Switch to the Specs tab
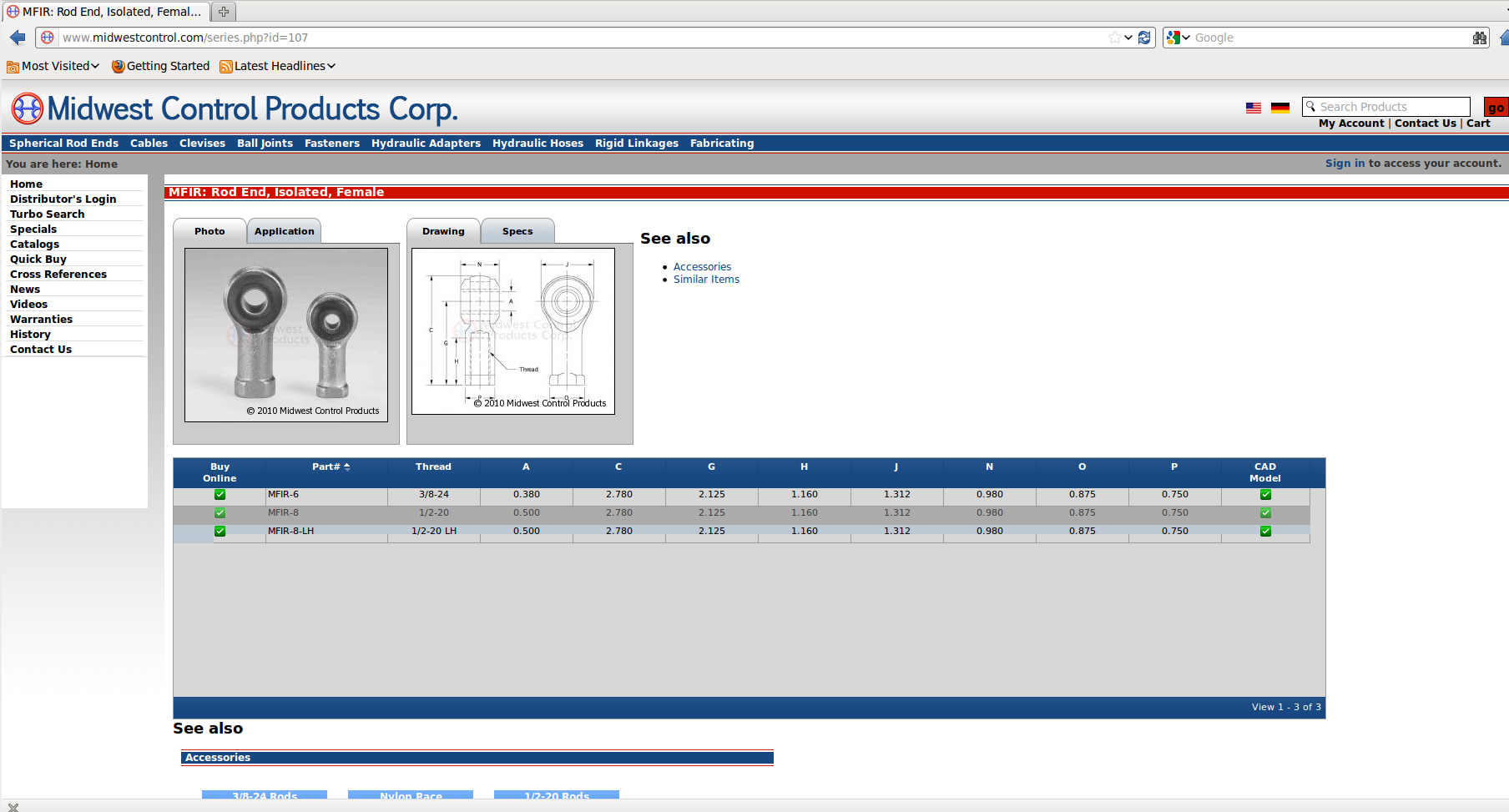This screenshot has width=1509, height=812. [x=517, y=231]
